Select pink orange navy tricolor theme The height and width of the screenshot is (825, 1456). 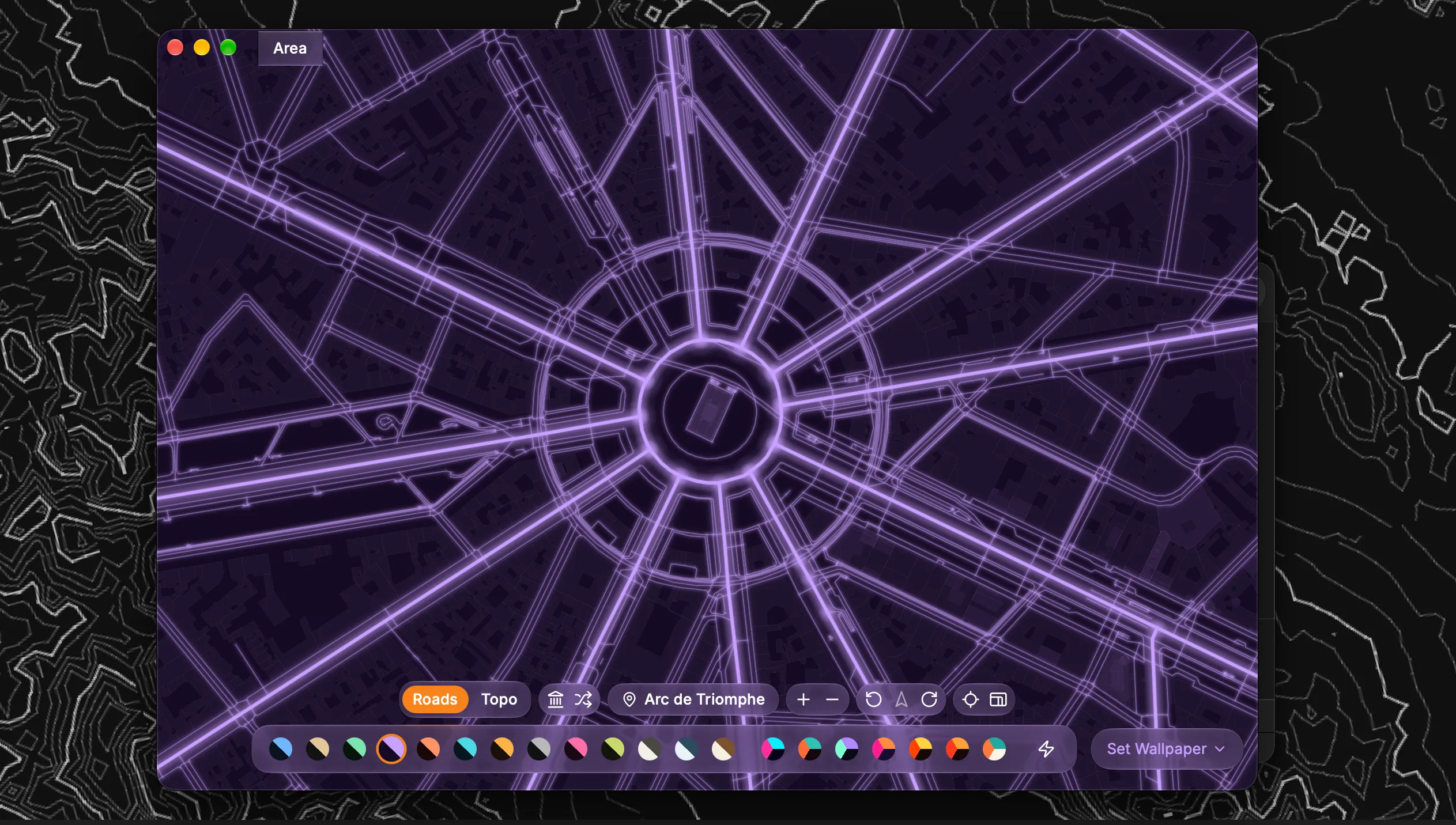point(884,749)
